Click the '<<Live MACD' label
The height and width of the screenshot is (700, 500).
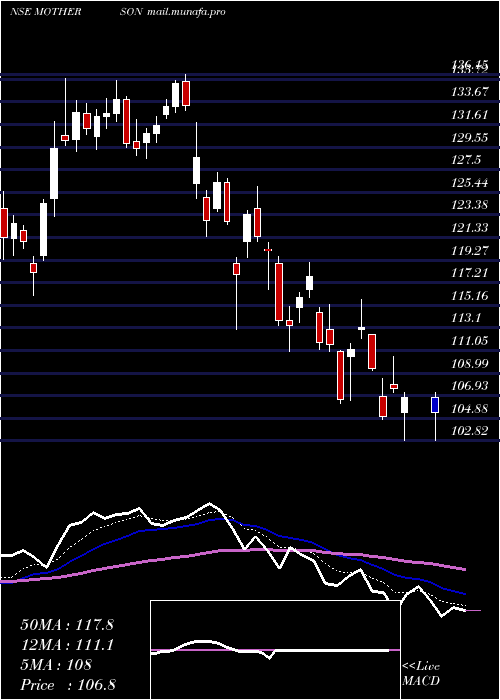[421, 673]
